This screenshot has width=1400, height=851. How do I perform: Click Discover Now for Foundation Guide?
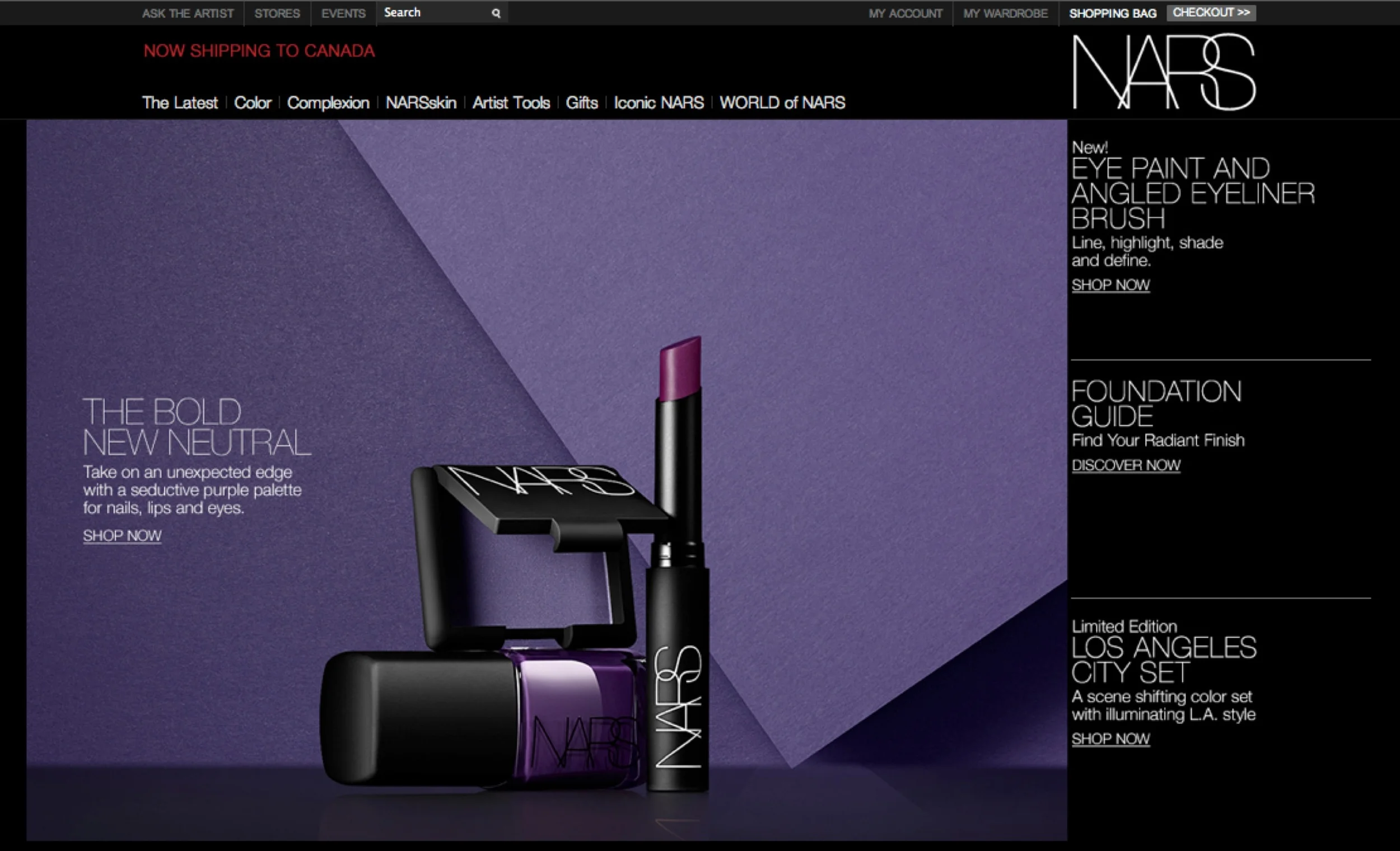tap(1126, 465)
